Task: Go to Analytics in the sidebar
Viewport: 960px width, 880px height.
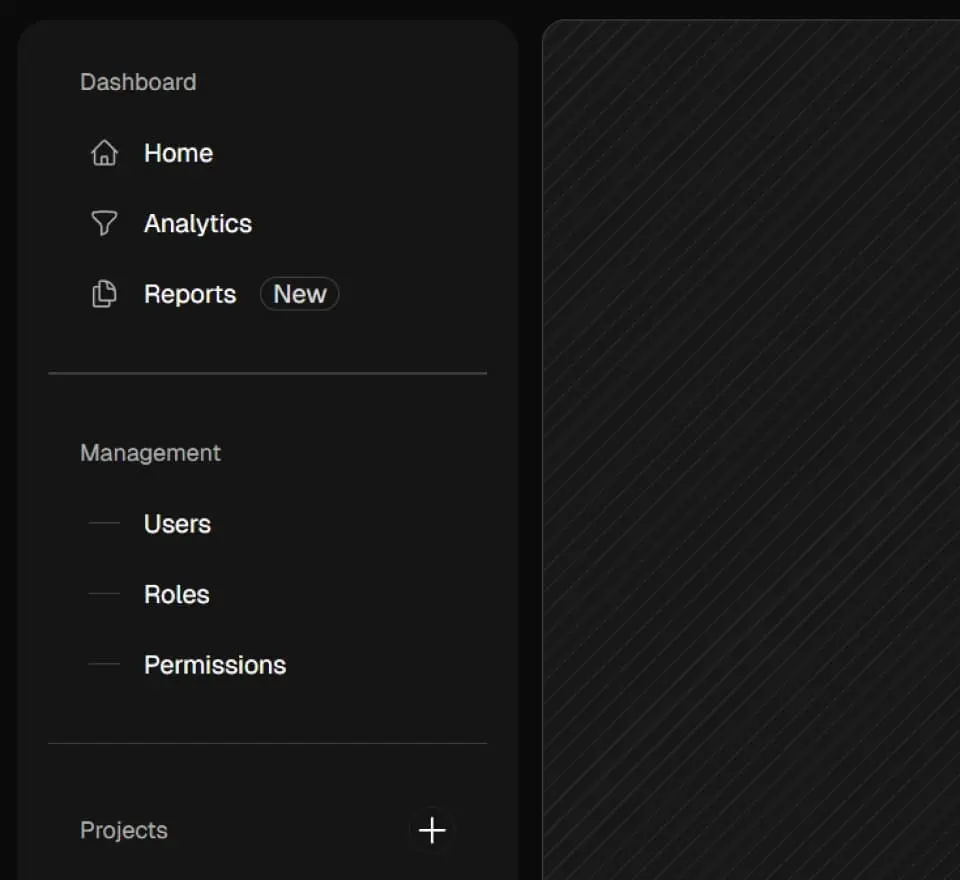Action: [198, 223]
